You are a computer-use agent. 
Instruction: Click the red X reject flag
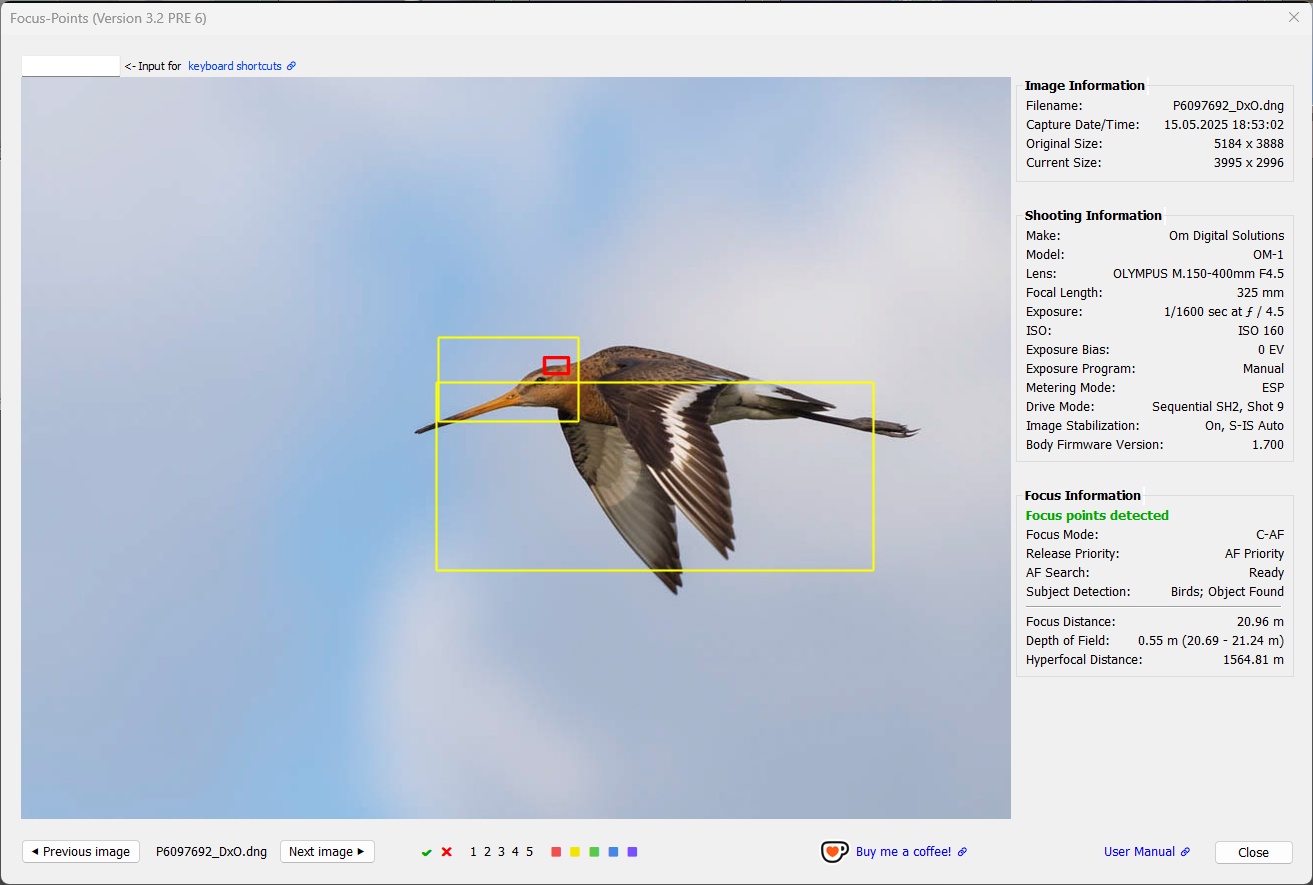click(x=447, y=852)
